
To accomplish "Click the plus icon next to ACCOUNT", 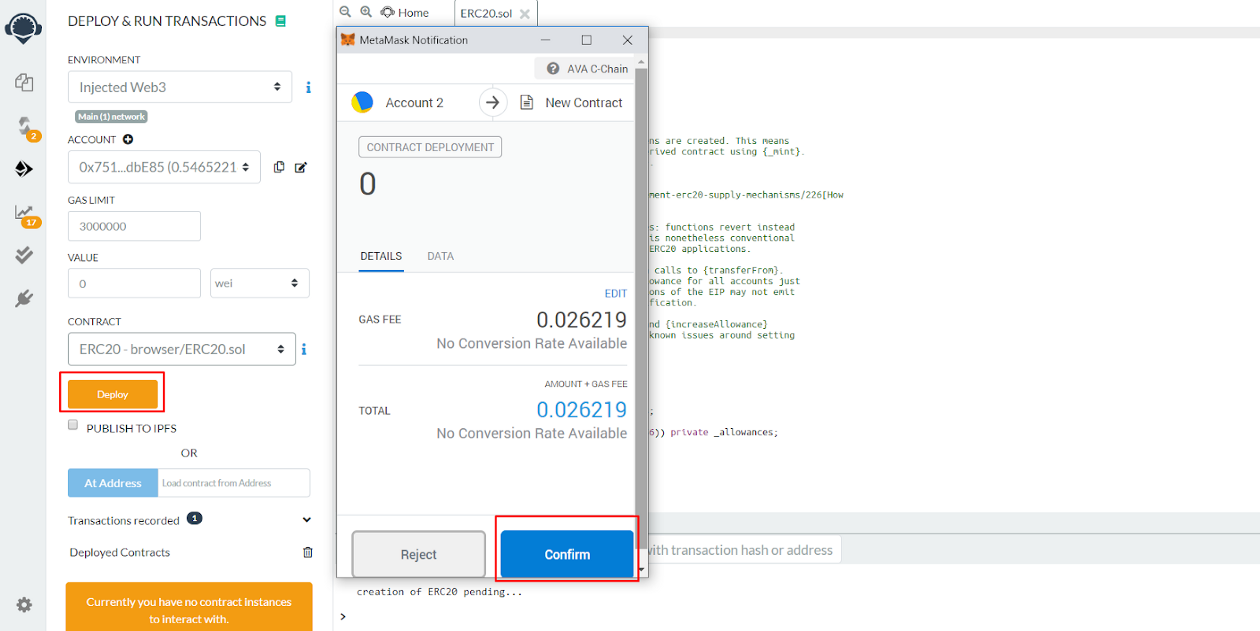I will 128,140.
